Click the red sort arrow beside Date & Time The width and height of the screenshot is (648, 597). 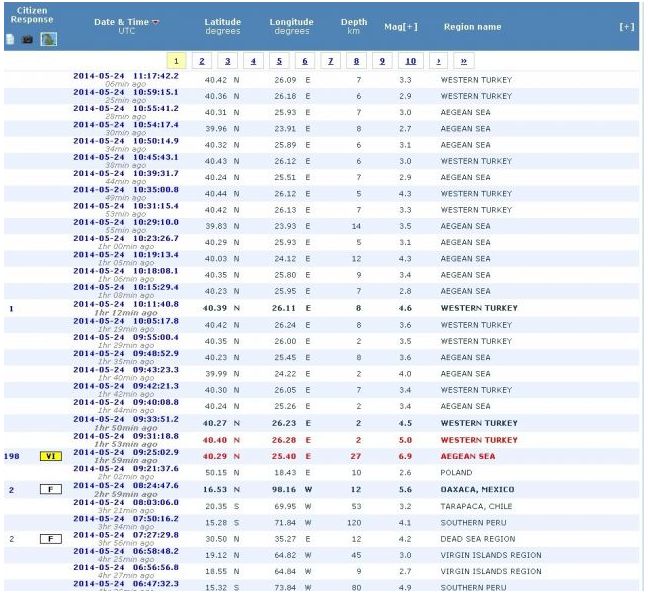[x=155, y=22]
